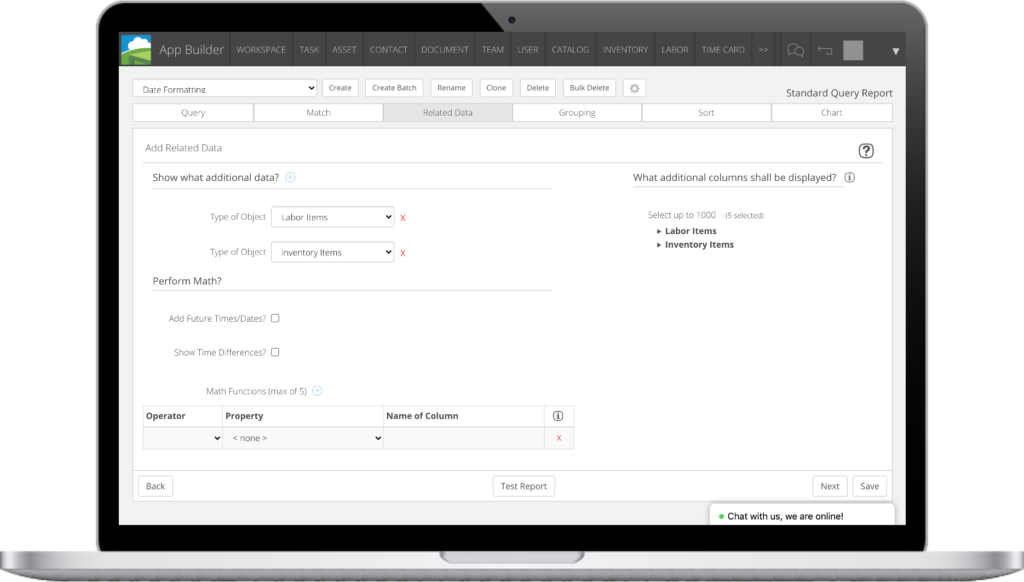Click the gear settings icon beside Bulk Delete
The width and height of the screenshot is (1024, 582).
(634, 88)
